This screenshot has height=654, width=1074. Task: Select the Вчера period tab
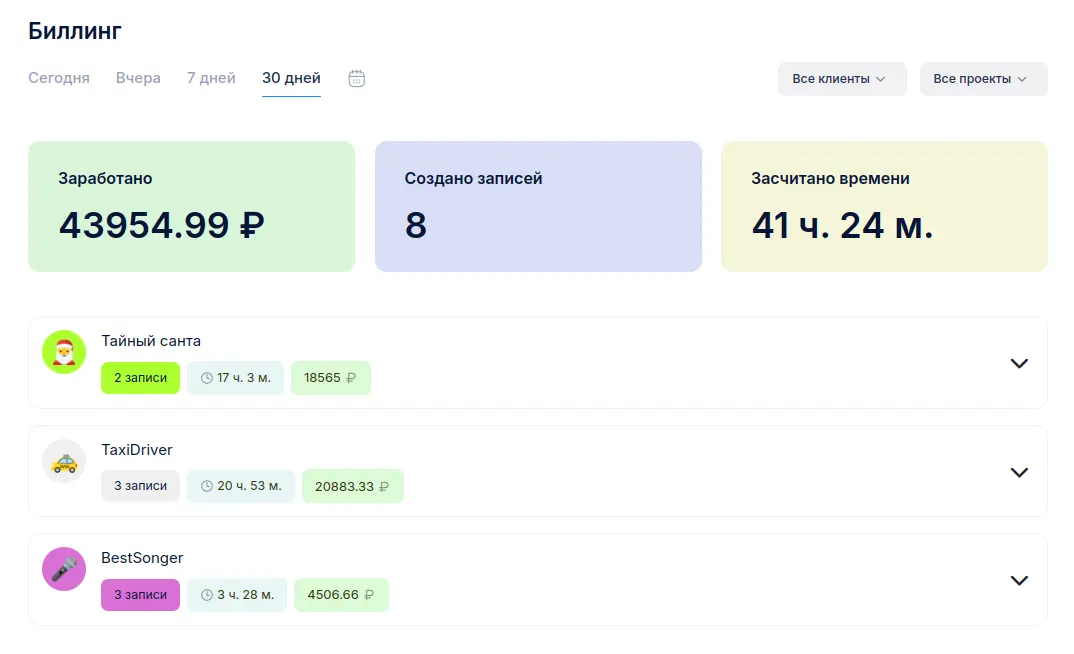pos(138,78)
